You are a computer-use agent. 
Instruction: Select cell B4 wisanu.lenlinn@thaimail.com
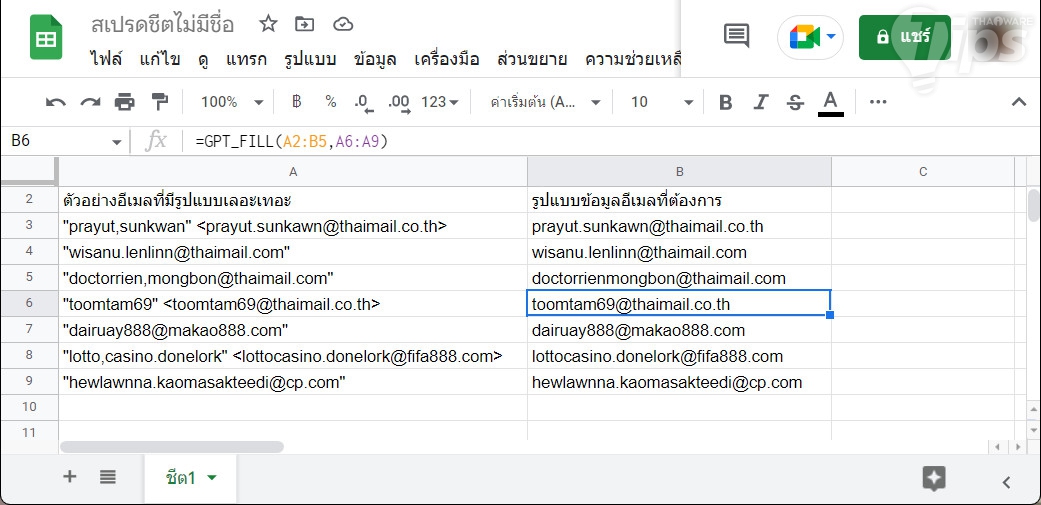pos(679,252)
